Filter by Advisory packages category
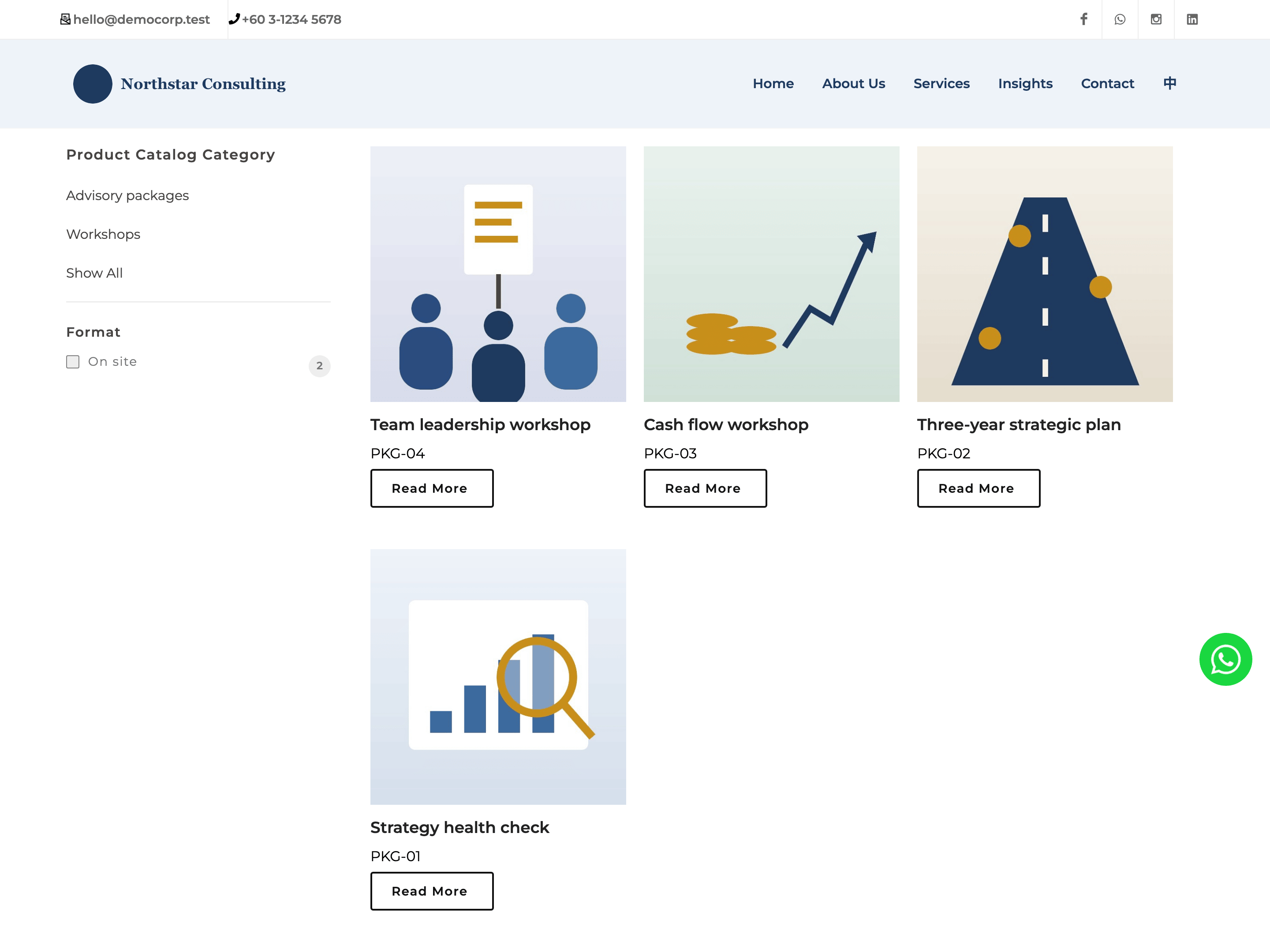1270x952 pixels. coord(127,196)
